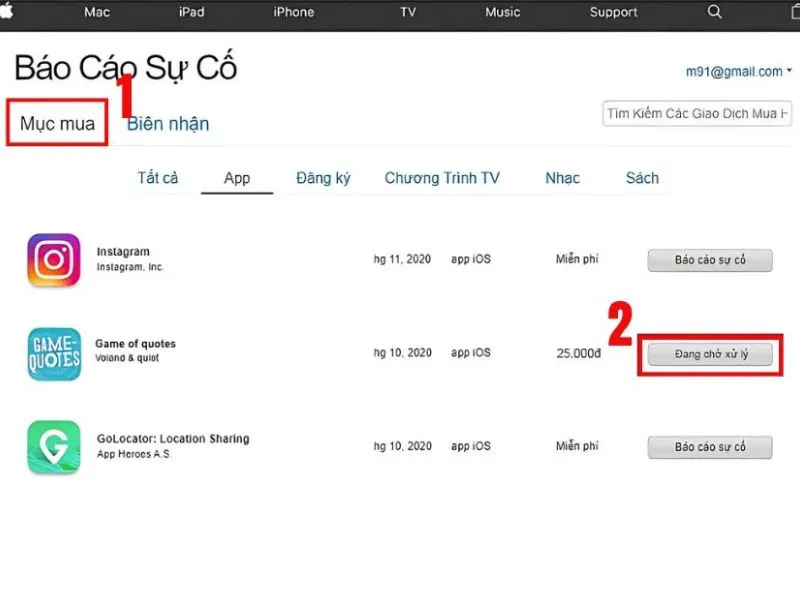The height and width of the screenshot is (600, 800).
Task: Open the Mac menu item
Action: point(97,12)
